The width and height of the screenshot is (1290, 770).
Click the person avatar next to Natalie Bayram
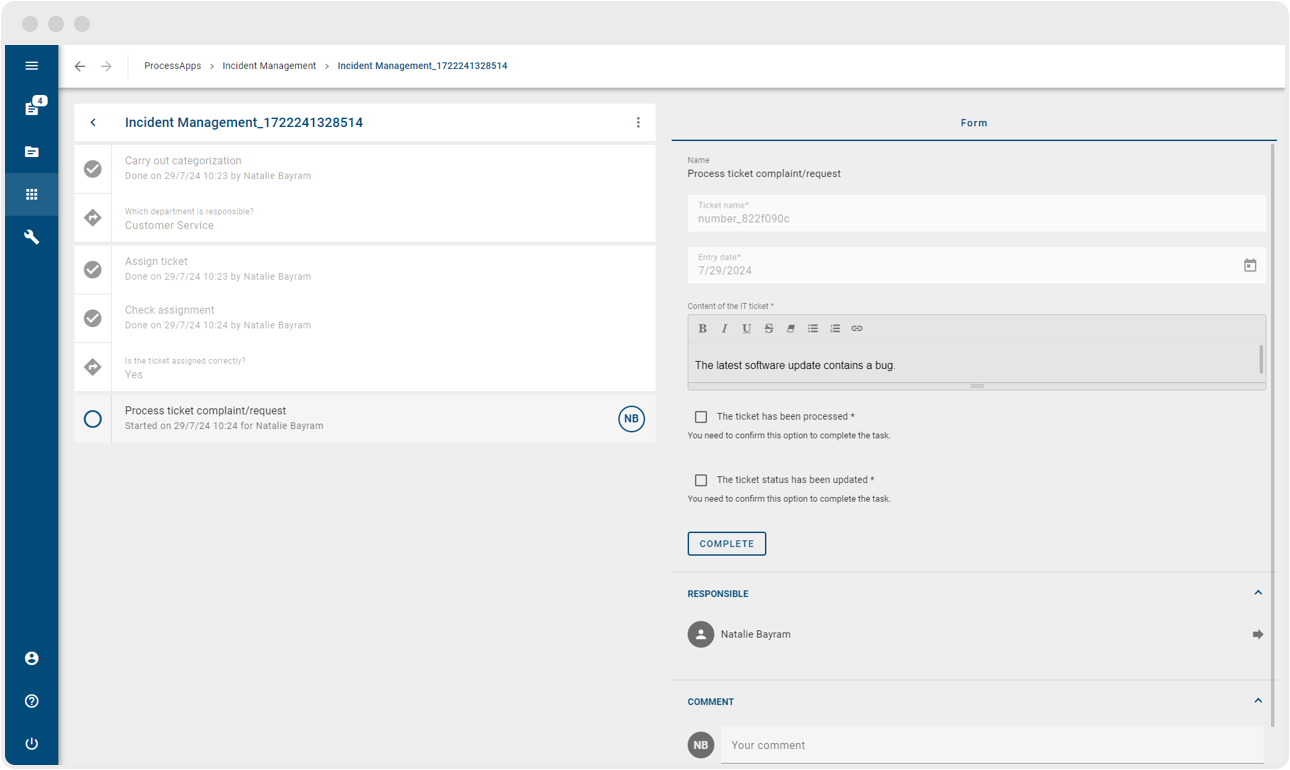click(701, 634)
